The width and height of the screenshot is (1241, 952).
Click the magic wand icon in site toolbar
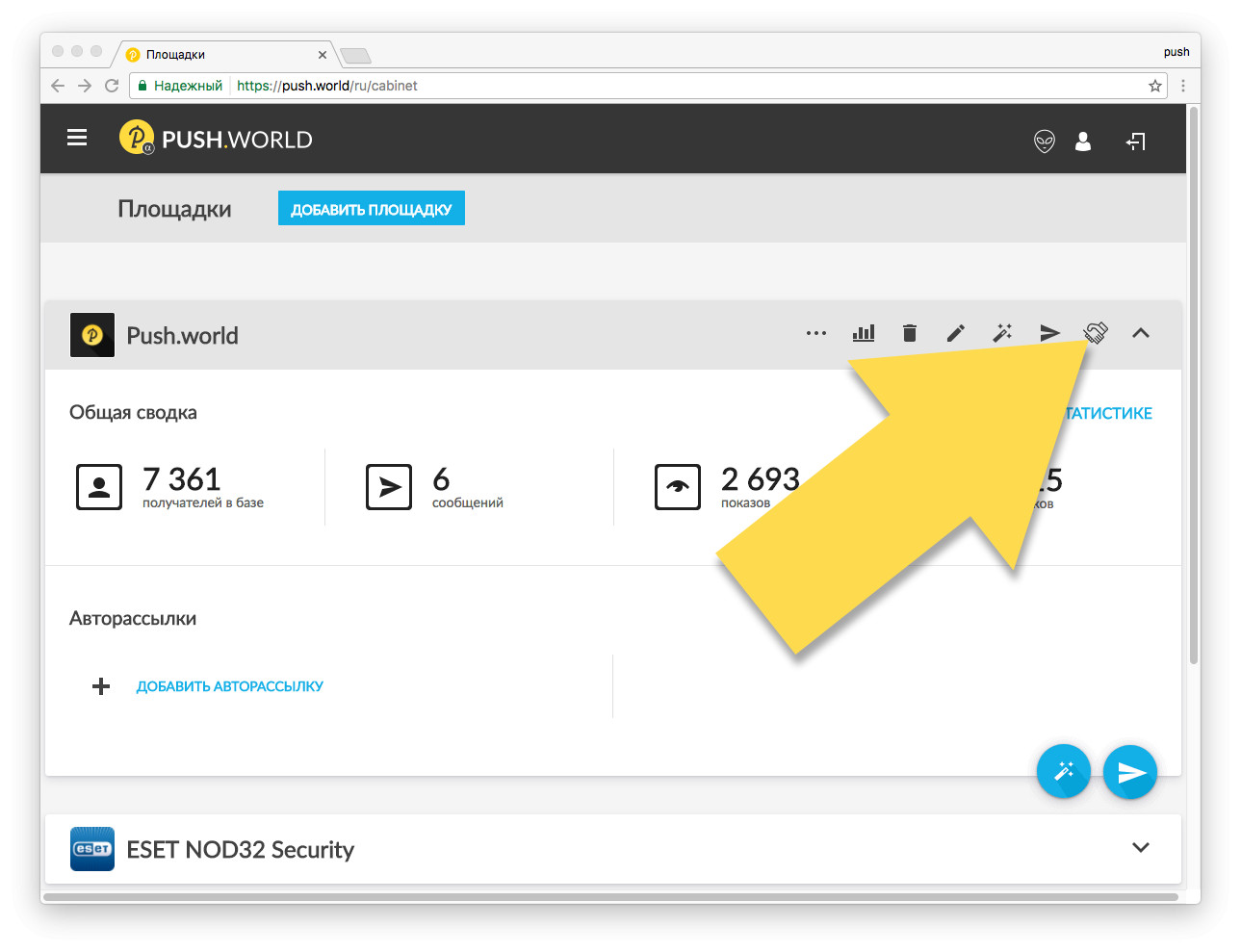[x=1002, y=333]
